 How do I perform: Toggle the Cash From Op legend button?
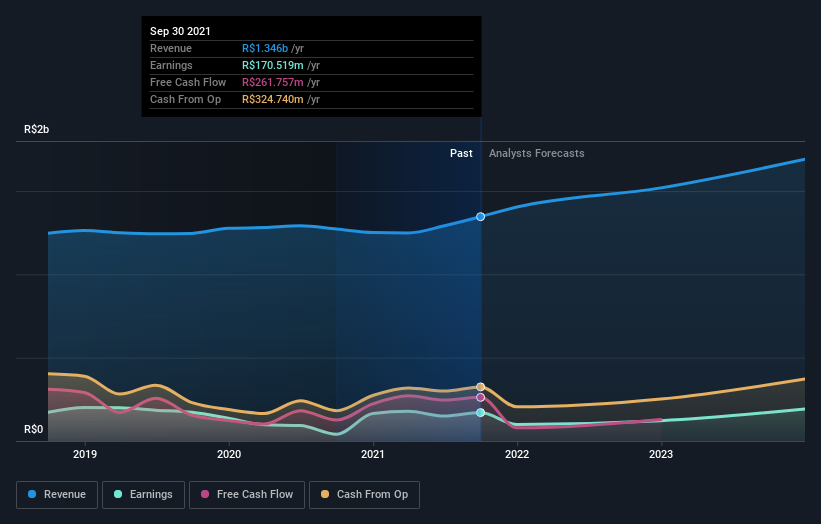pos(364,495)
